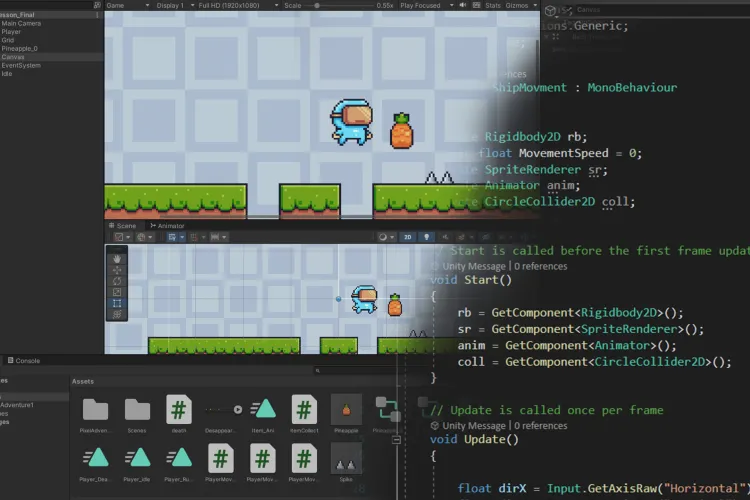Toggle scene lighting bulb button
The image size is (750, 500).
427,237
